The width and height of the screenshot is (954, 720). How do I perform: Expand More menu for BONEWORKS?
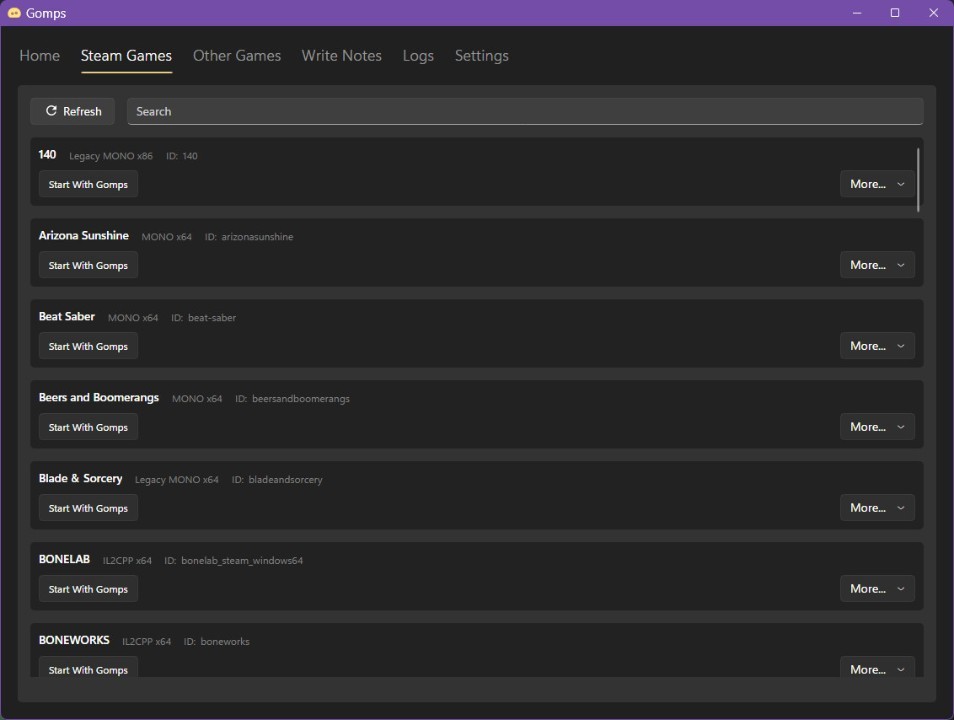877,667
